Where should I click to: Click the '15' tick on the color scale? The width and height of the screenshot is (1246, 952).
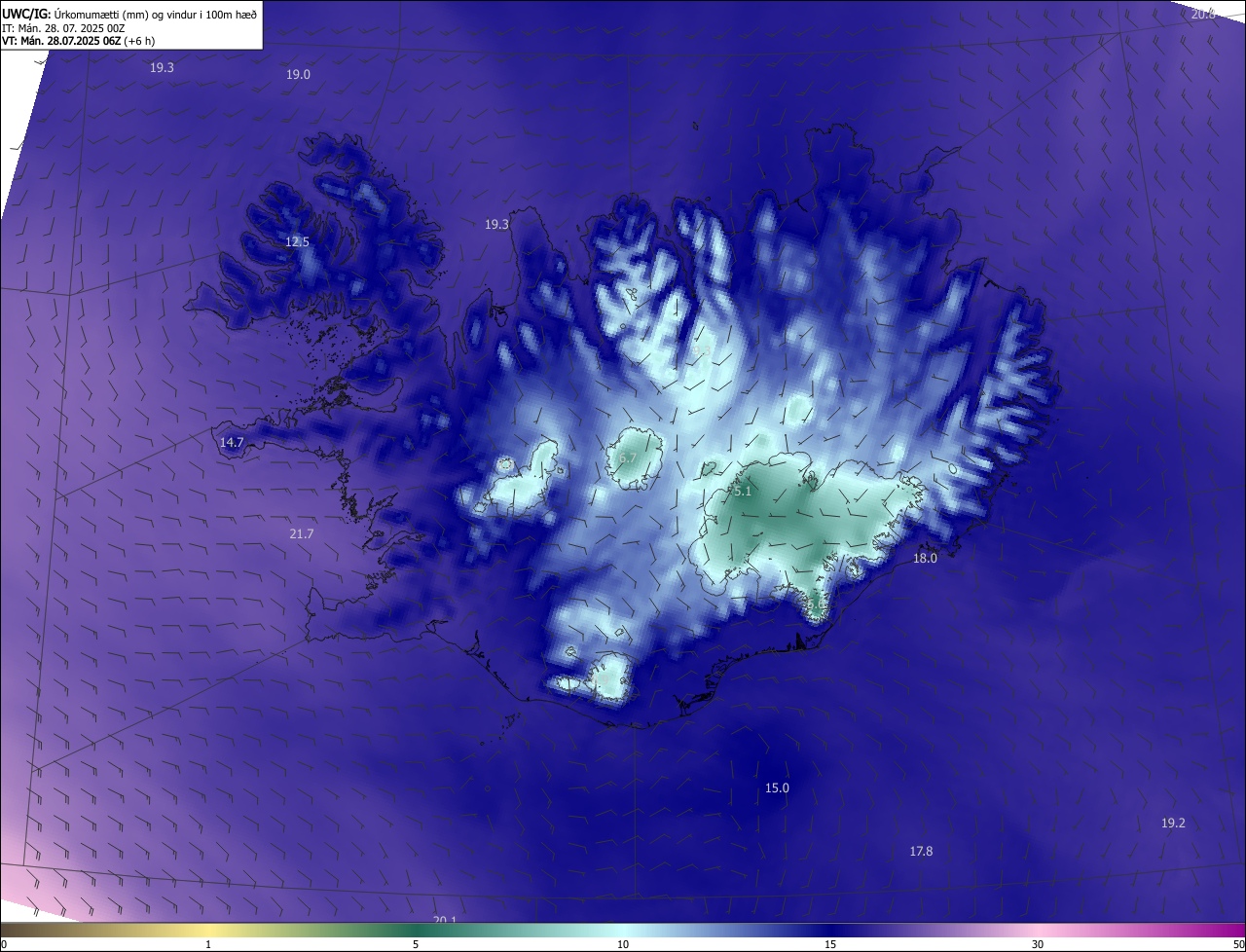pyautogui.click(x=830, y=944)
